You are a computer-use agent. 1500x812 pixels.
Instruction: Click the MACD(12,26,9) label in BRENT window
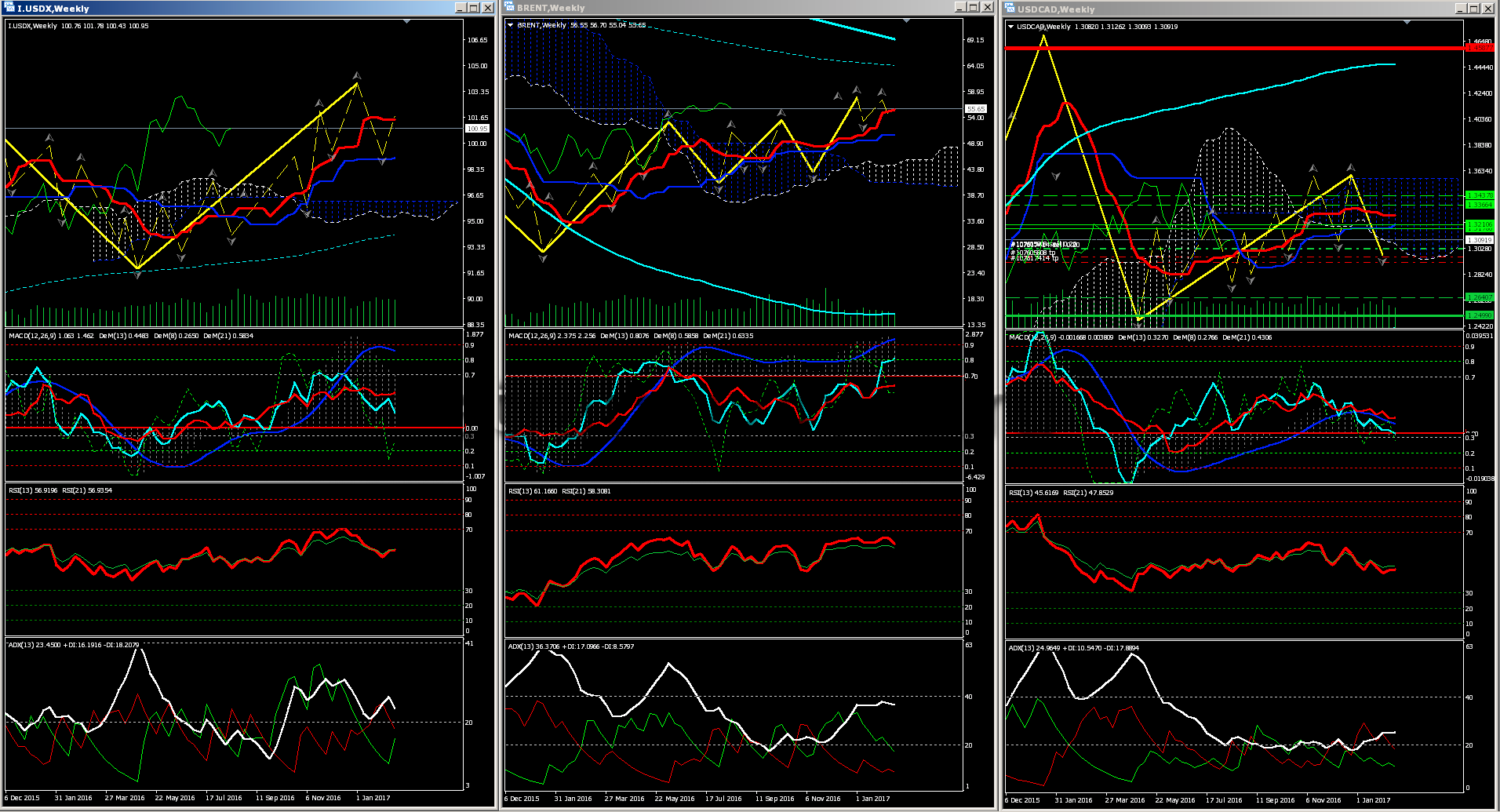(532, 336)
